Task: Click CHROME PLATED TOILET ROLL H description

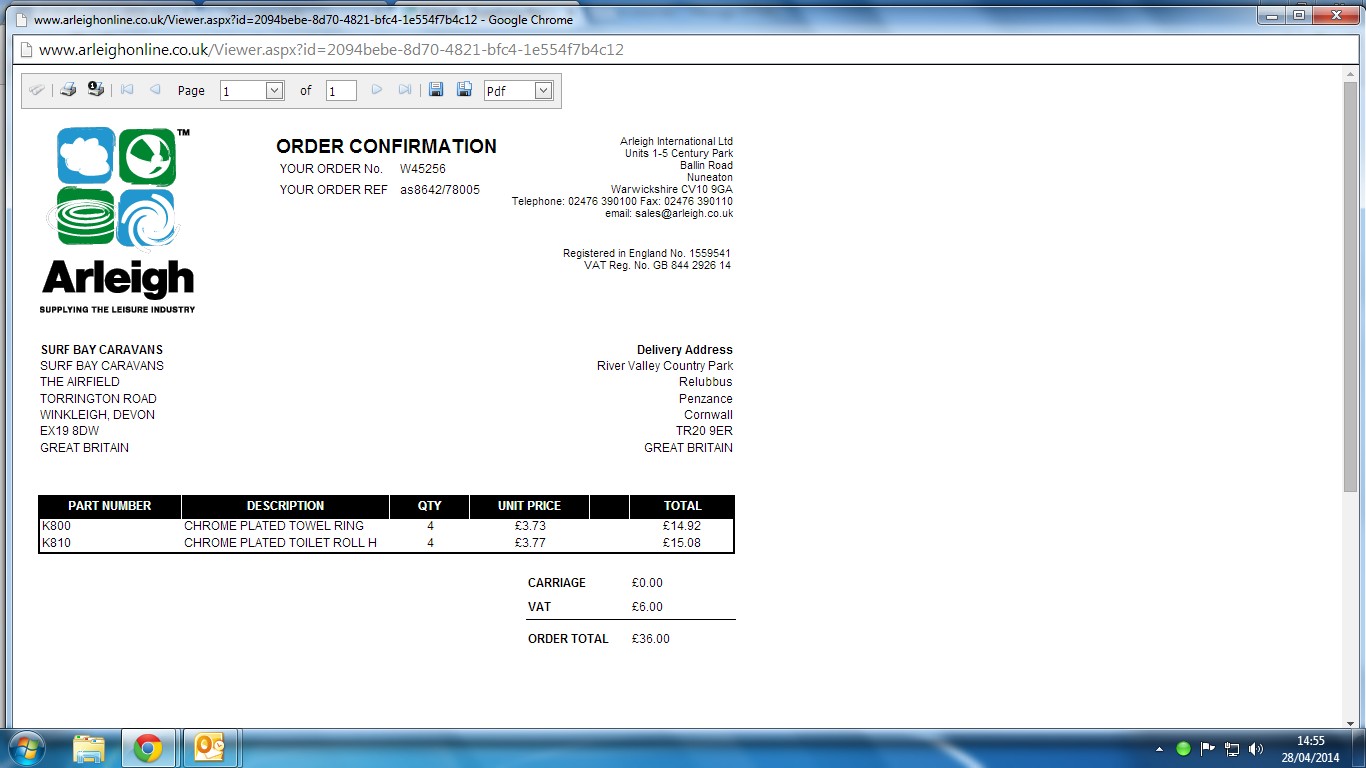Action: pos(281,543)
